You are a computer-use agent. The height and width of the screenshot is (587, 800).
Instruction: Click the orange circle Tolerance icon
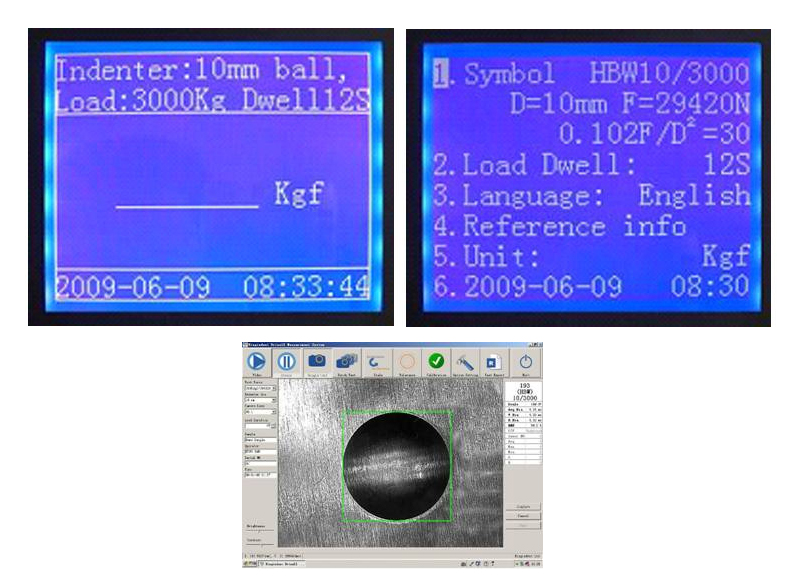(406, 360)
